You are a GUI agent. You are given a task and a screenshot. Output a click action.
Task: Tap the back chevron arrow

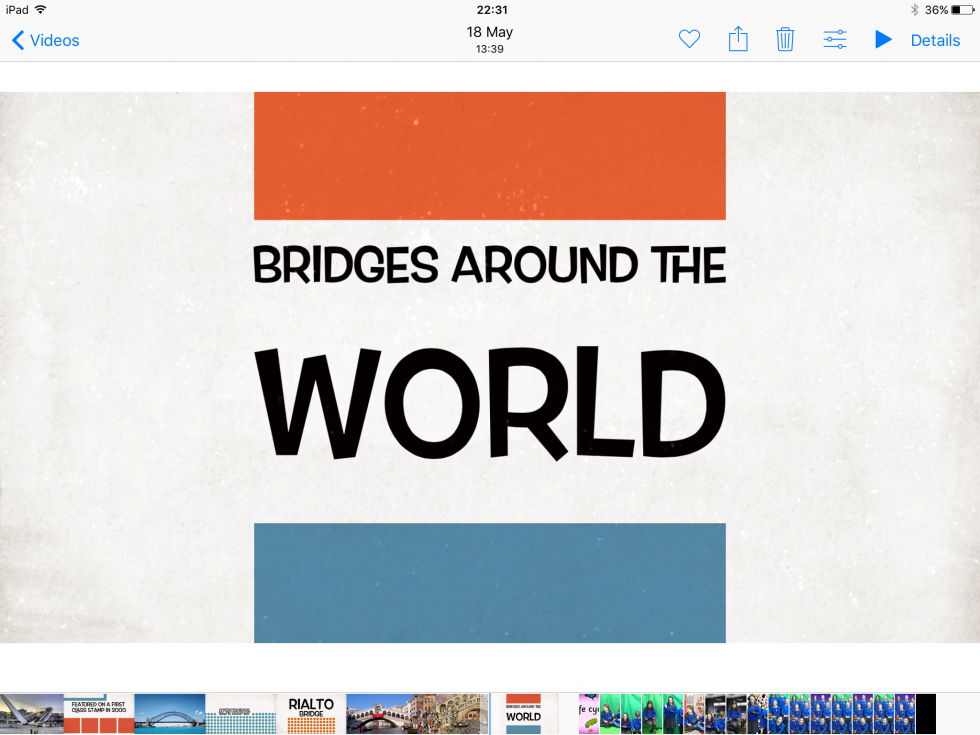tap(17, 41)
